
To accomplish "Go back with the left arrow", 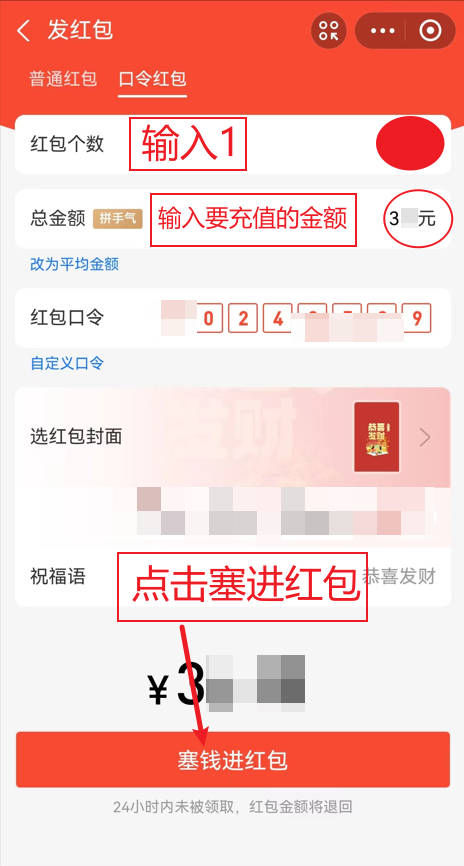I will (x=23, y=31).
